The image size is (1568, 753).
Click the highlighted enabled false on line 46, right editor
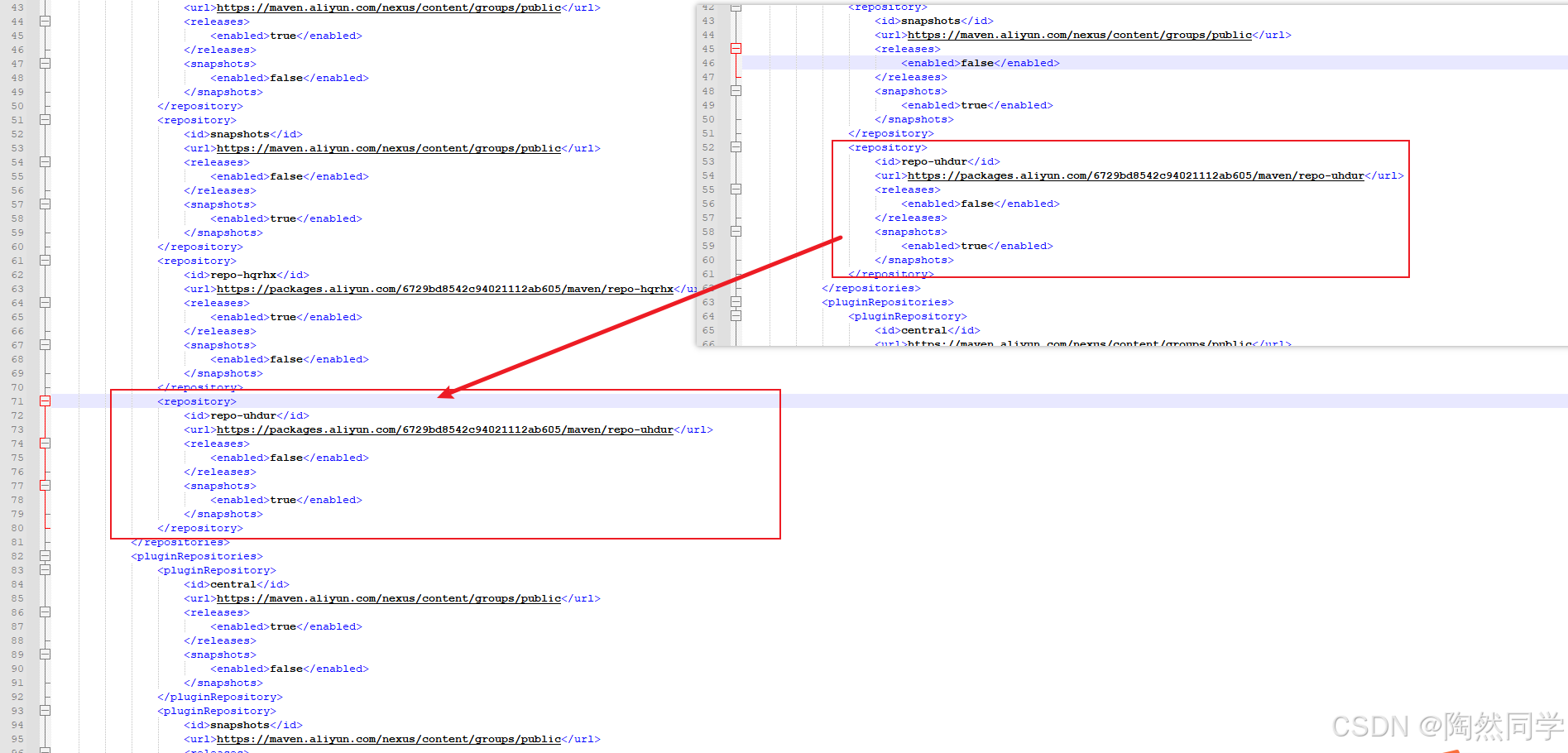[x=981, y=63]
